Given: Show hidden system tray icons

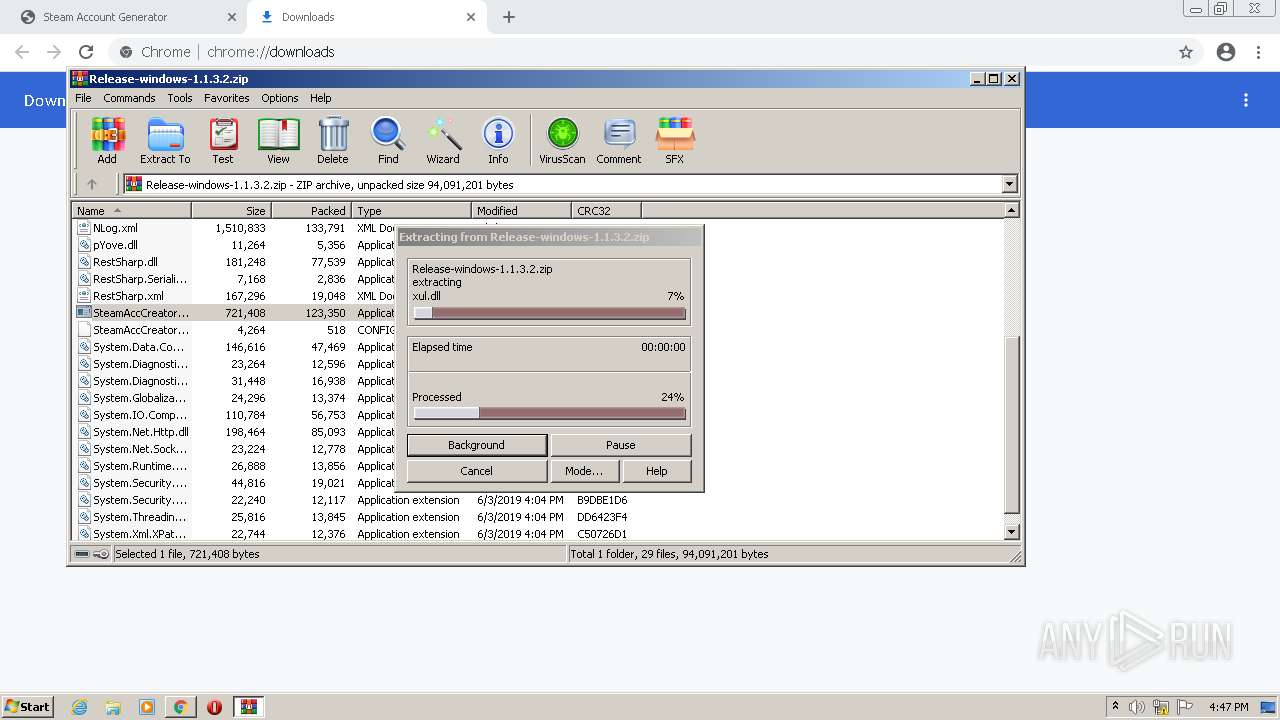Looking at the screenshot, I should 1115,707.
